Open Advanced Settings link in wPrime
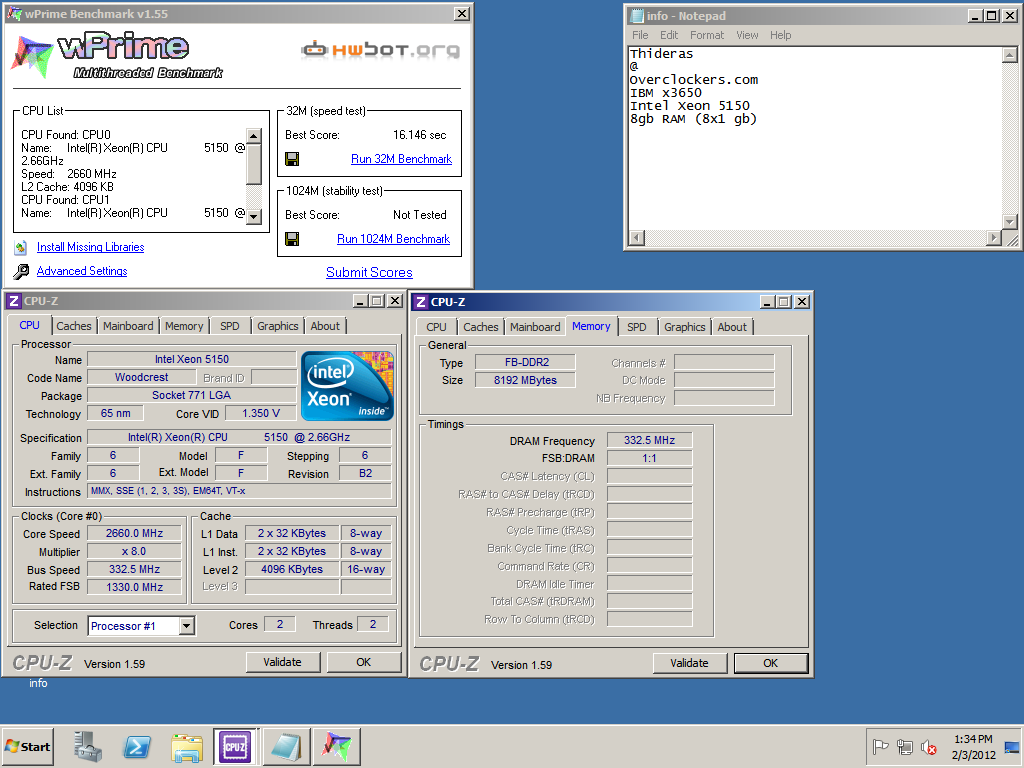 coord(82,271)
